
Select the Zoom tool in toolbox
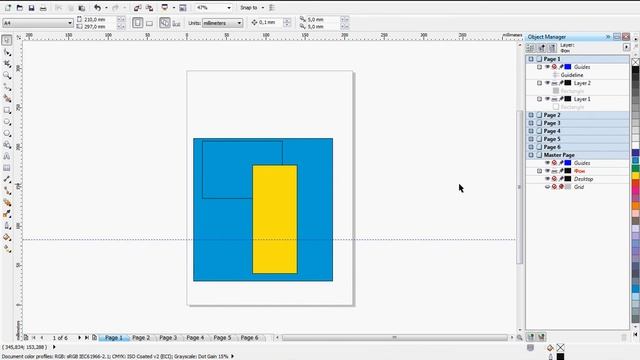click(x=7, y=75)
